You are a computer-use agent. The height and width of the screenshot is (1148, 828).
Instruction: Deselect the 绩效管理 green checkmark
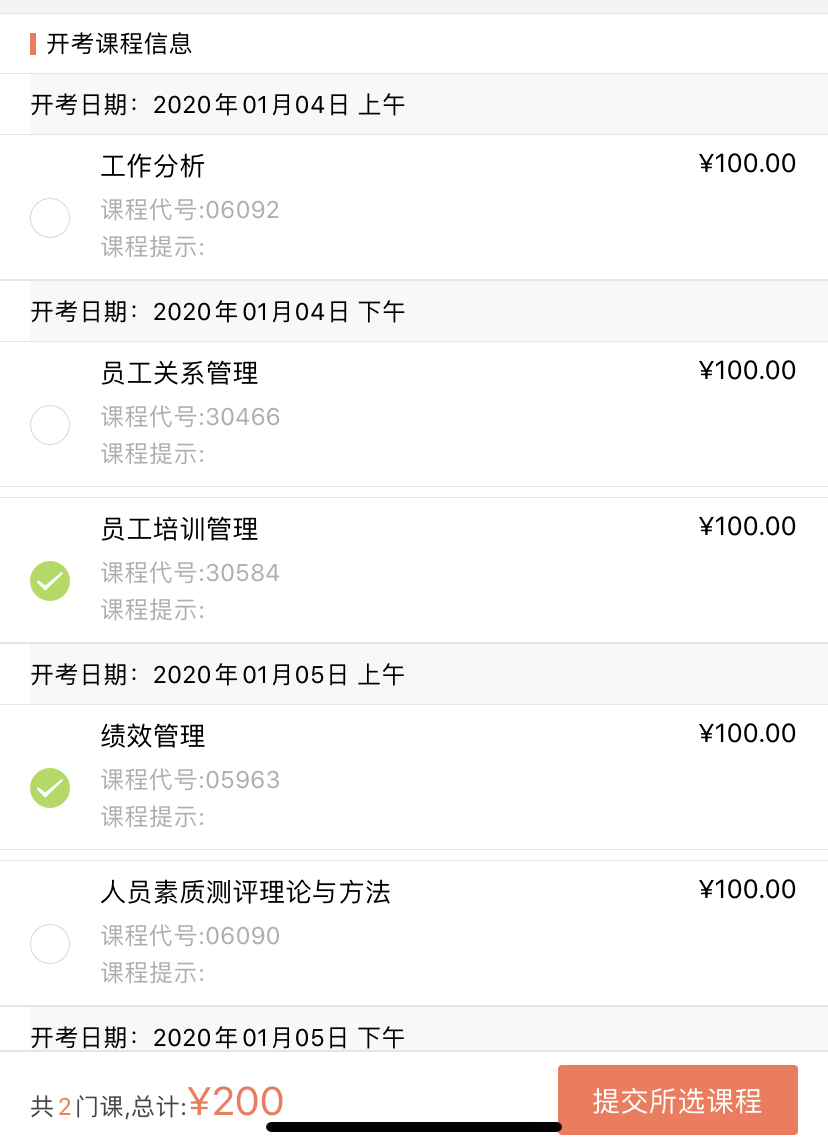coord(50,788)
